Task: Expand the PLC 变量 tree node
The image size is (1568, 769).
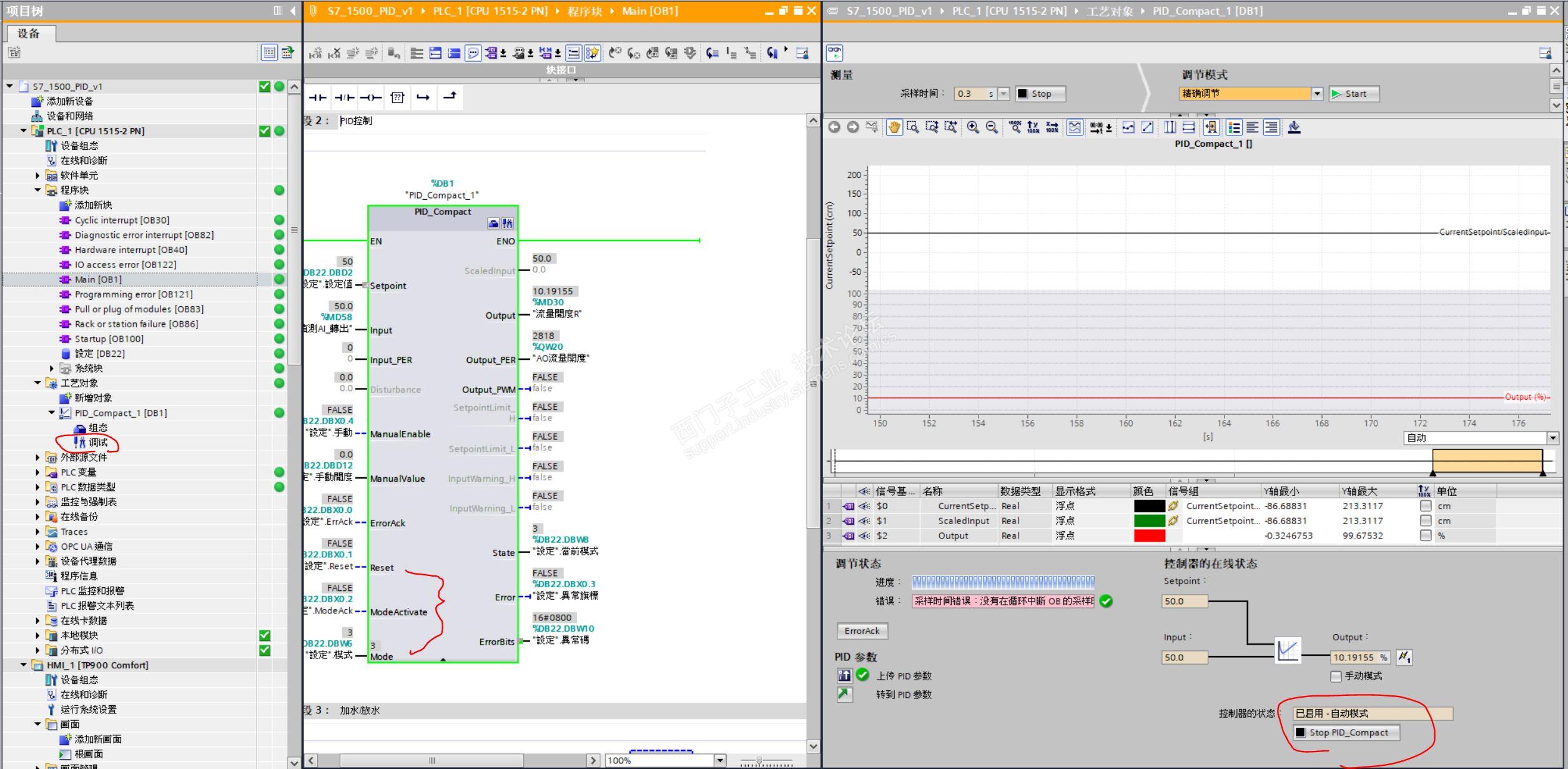Action: coord(38,472)
